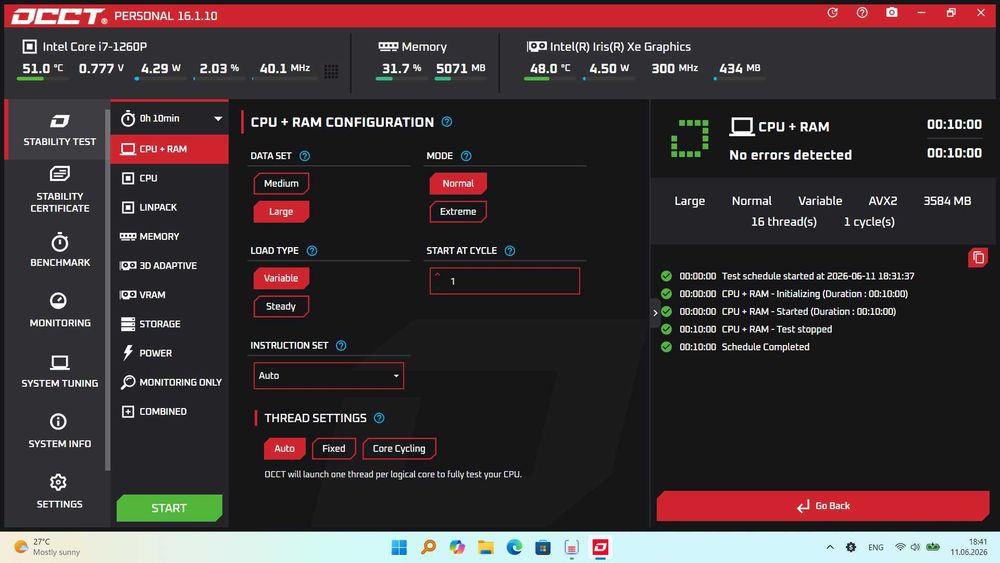Open the Stability Test section

(59, 130)
